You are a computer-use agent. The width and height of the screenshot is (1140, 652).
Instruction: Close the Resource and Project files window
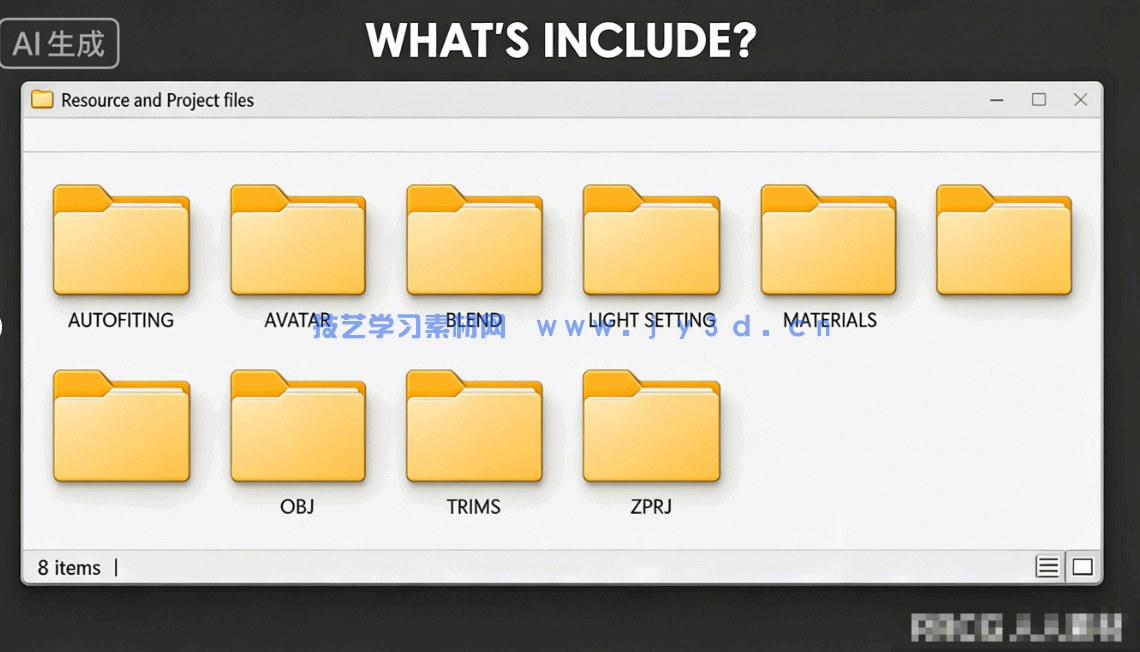tap(1080, 100)
